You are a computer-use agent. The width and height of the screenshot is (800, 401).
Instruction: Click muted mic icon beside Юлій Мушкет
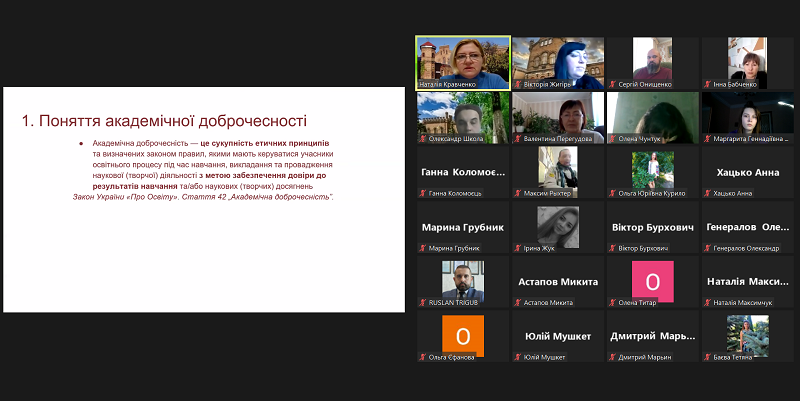518,357
